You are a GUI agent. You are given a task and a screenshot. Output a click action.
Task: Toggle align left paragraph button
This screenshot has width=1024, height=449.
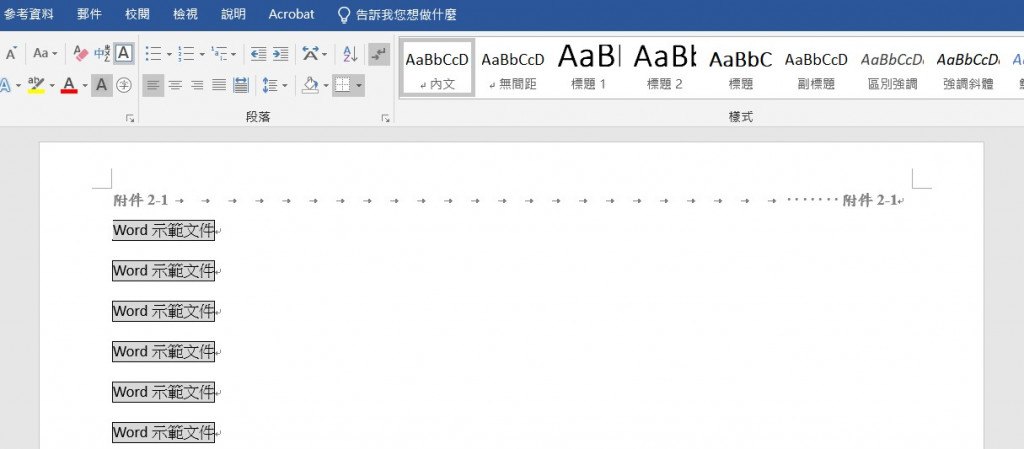click(153, 85)
